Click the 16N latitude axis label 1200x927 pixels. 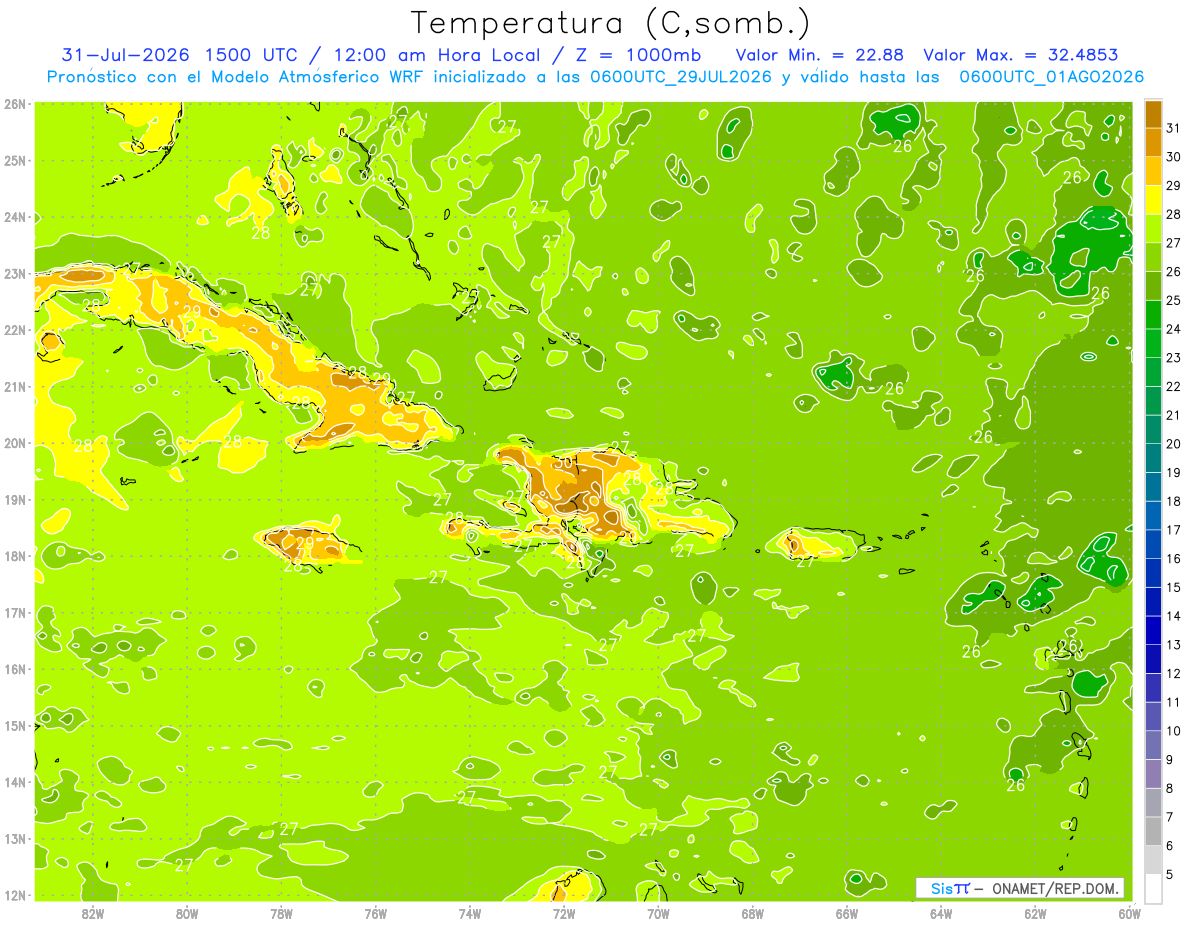coord(15,669)
